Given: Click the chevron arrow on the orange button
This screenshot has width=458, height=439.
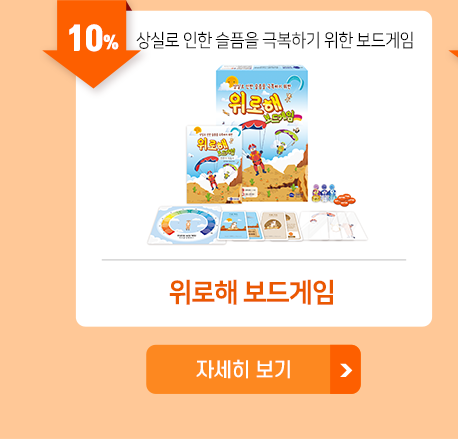Looking at the screenshot, I should 346,370.
